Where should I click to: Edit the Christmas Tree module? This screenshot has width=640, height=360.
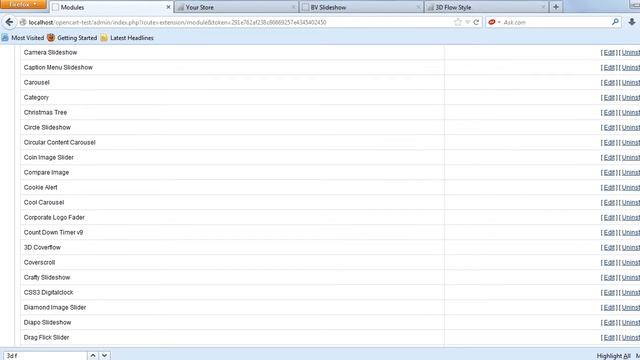click(x=609, y=113)
